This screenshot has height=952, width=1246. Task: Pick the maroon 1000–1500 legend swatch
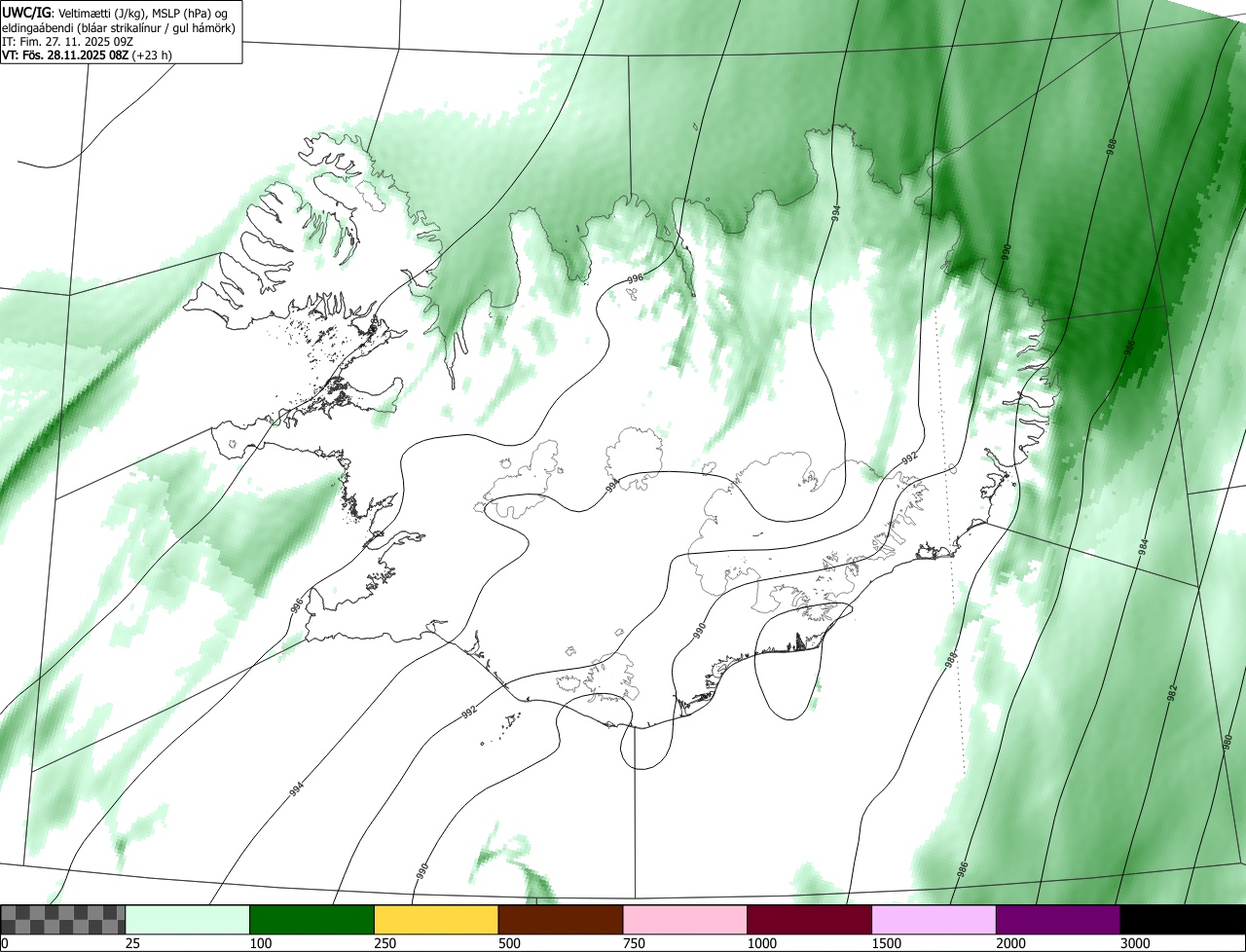[809, 920]
